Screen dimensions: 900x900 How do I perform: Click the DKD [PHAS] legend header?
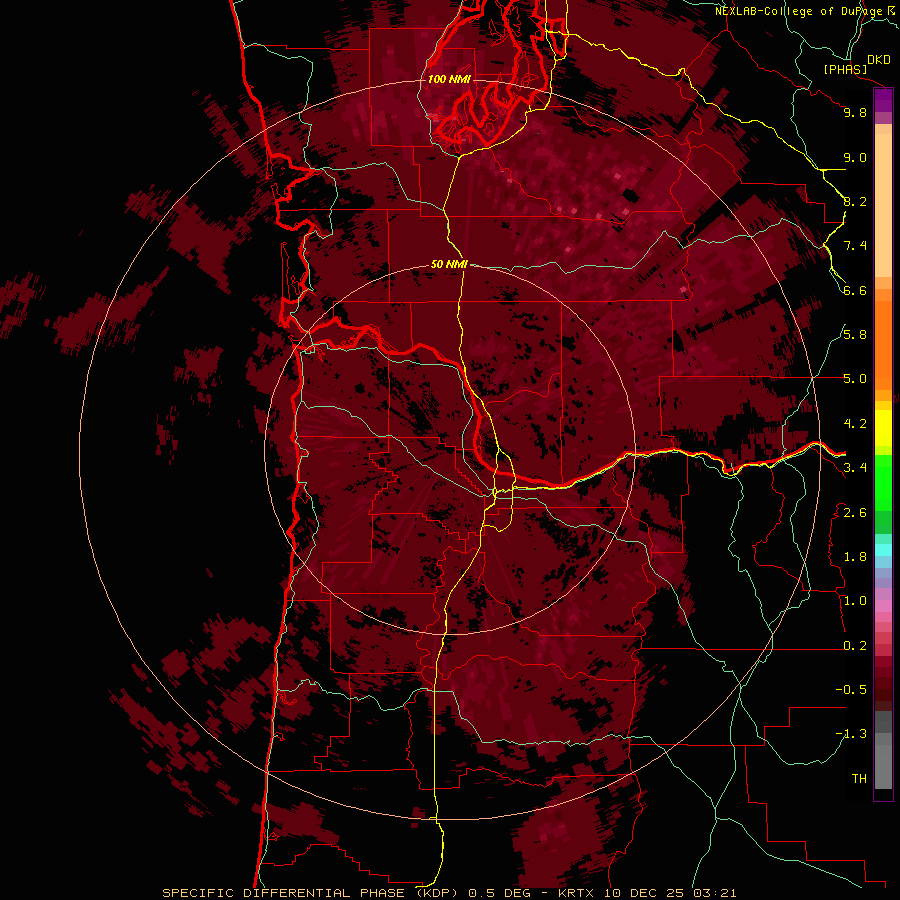click(856, 64)
